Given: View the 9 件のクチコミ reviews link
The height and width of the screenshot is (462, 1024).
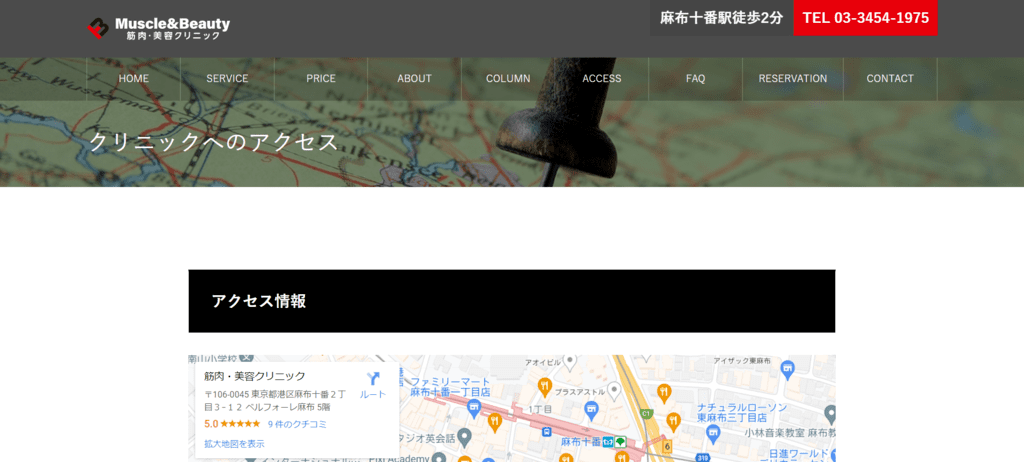Looking at the screenshot, I should pos(297,424).
